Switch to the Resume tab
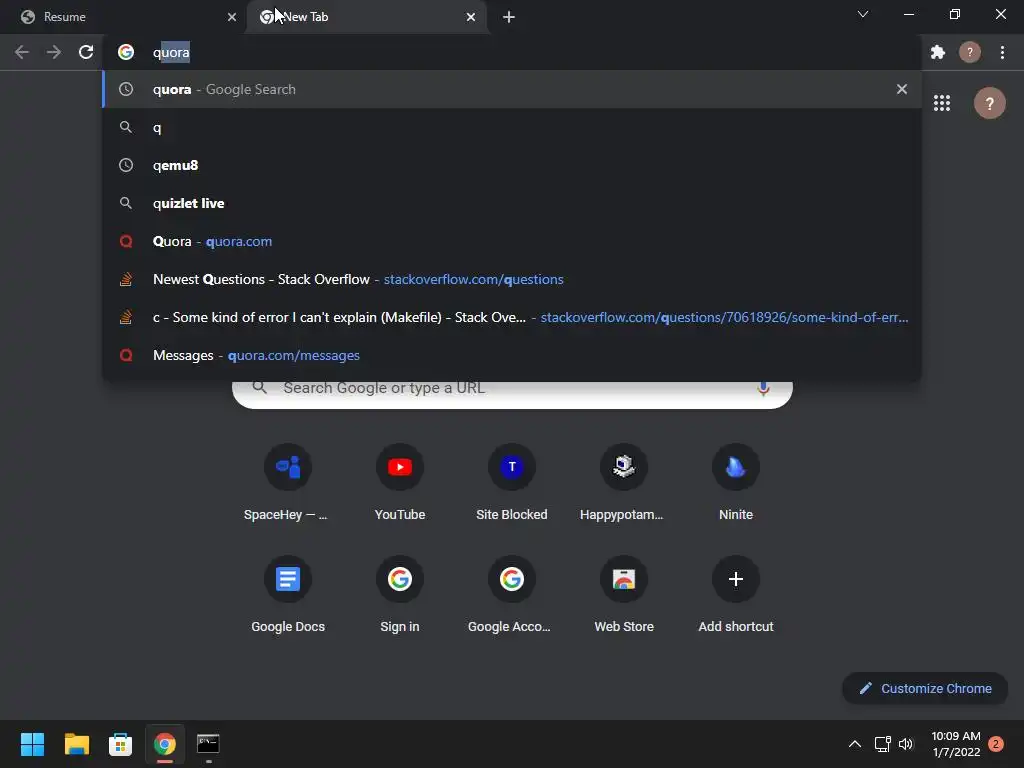Image resolution: width=1024 pixels, height=768 pixels. [123, 17]
